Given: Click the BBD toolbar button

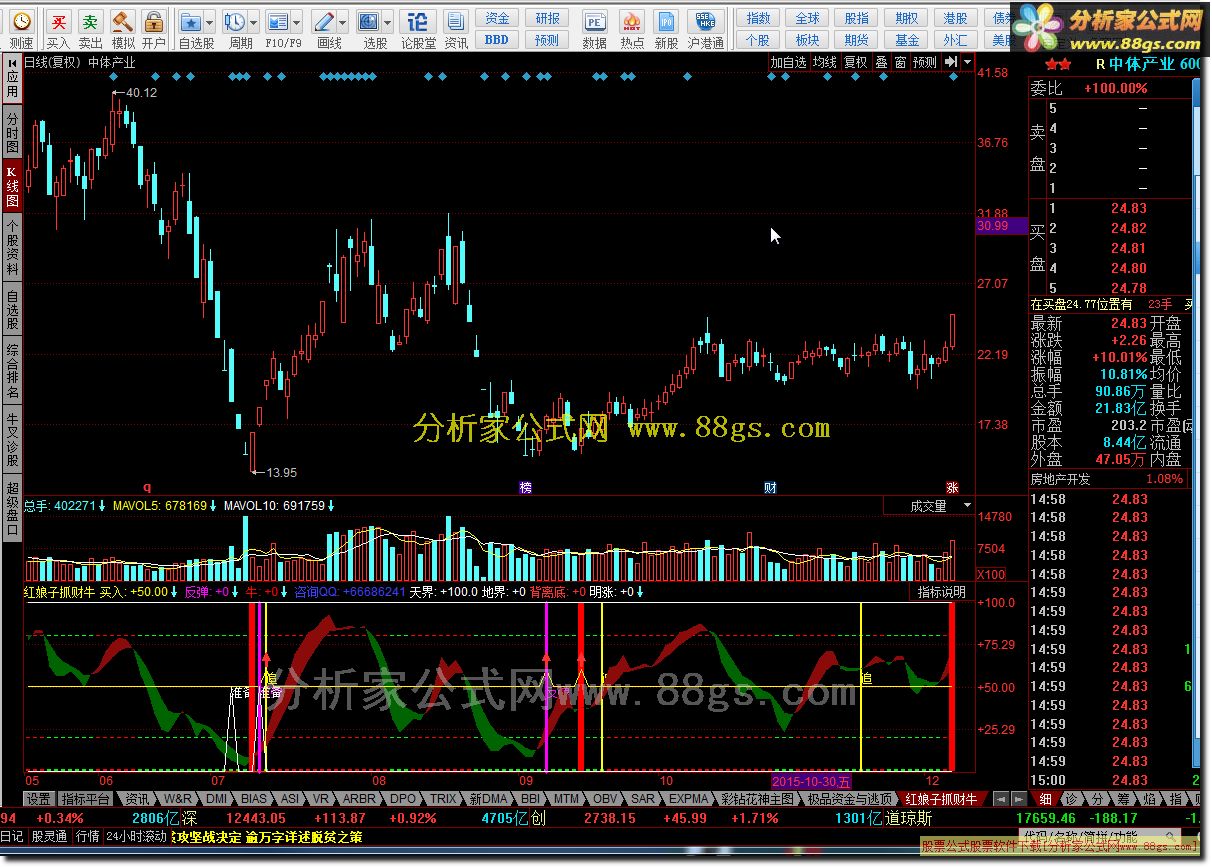Looking at the screenshot, I should (x=497, y=39).
